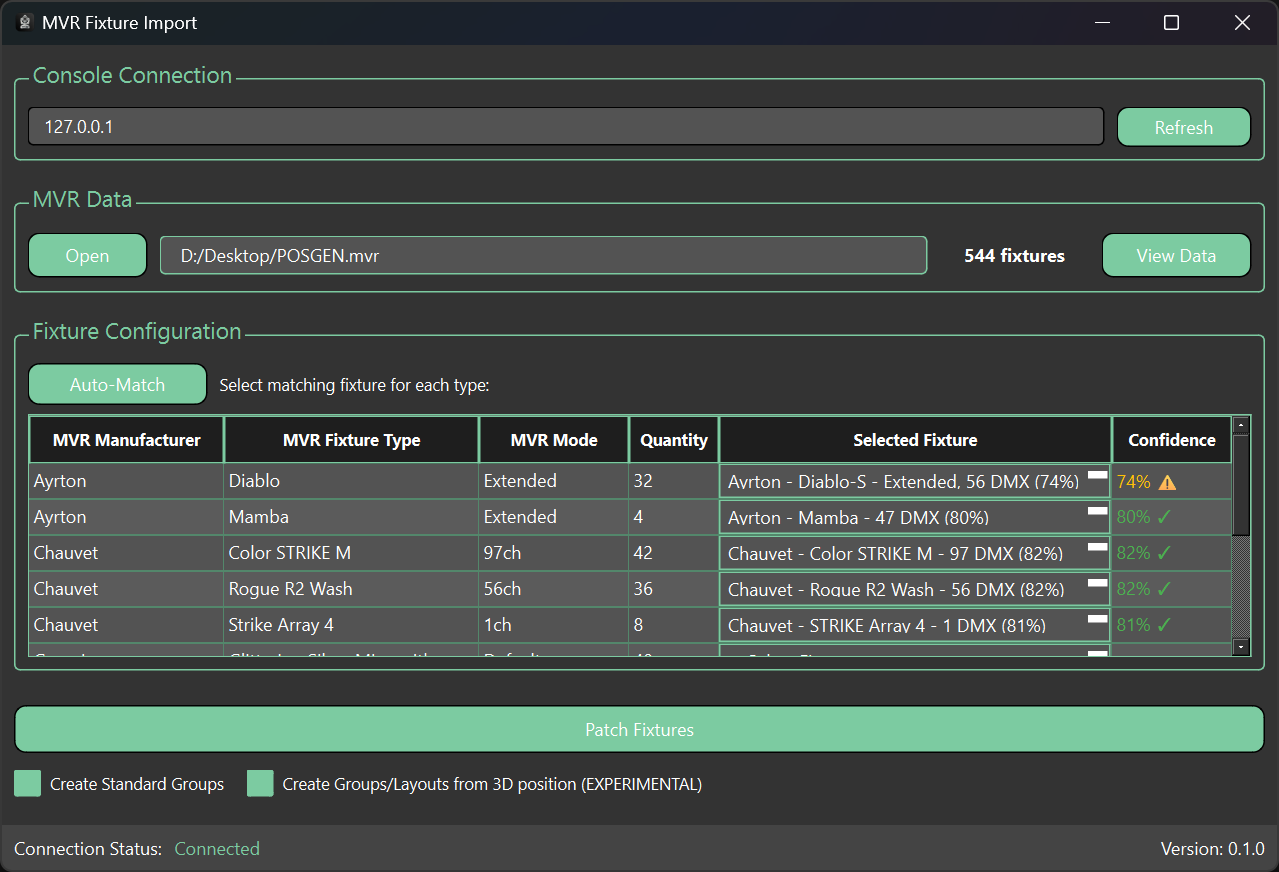Click the MVR Fixture Type column header
Image resolution: width=1279 pixels, height=872 pixels.
[352, 440]
